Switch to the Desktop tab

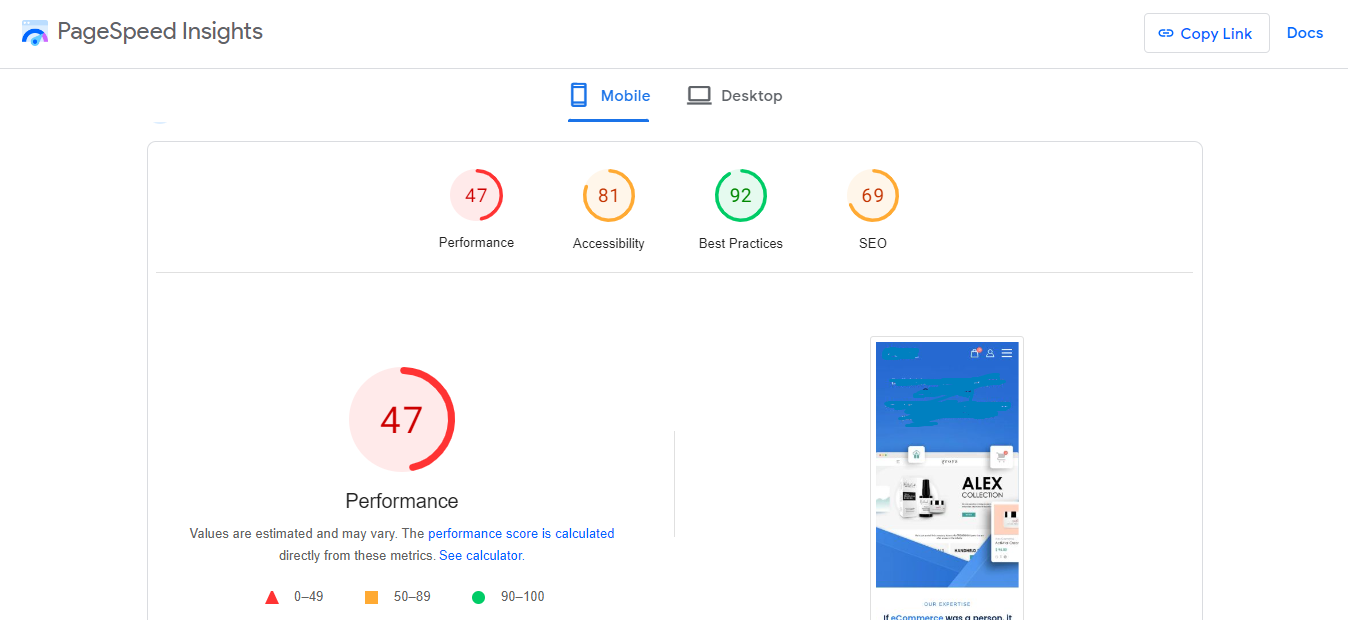coord(735,96)
